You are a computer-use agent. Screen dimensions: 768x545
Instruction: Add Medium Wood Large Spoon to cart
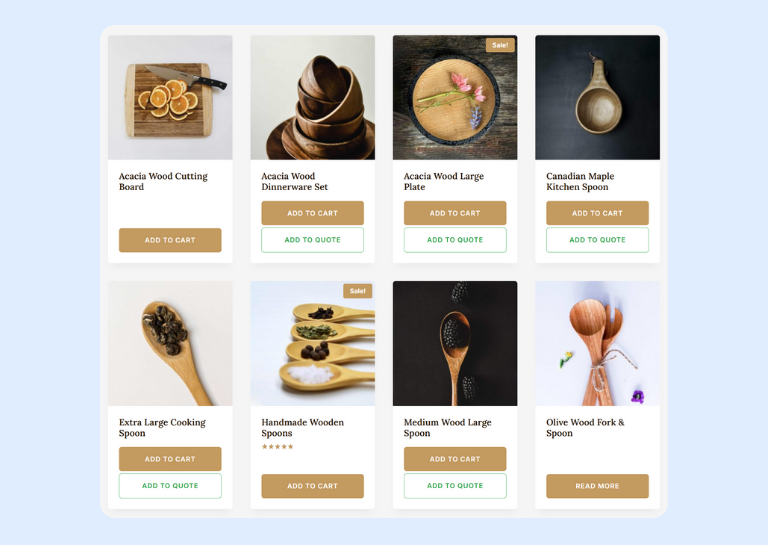click(455, 459)
